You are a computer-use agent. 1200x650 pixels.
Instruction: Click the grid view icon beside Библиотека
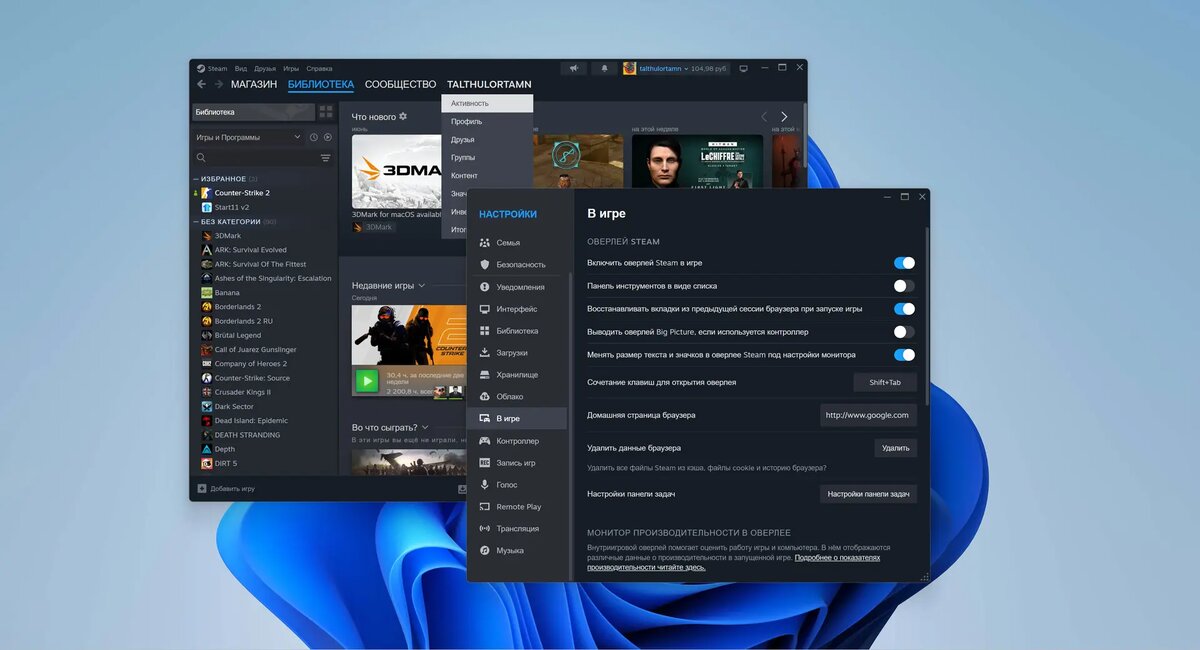point(326,112)
